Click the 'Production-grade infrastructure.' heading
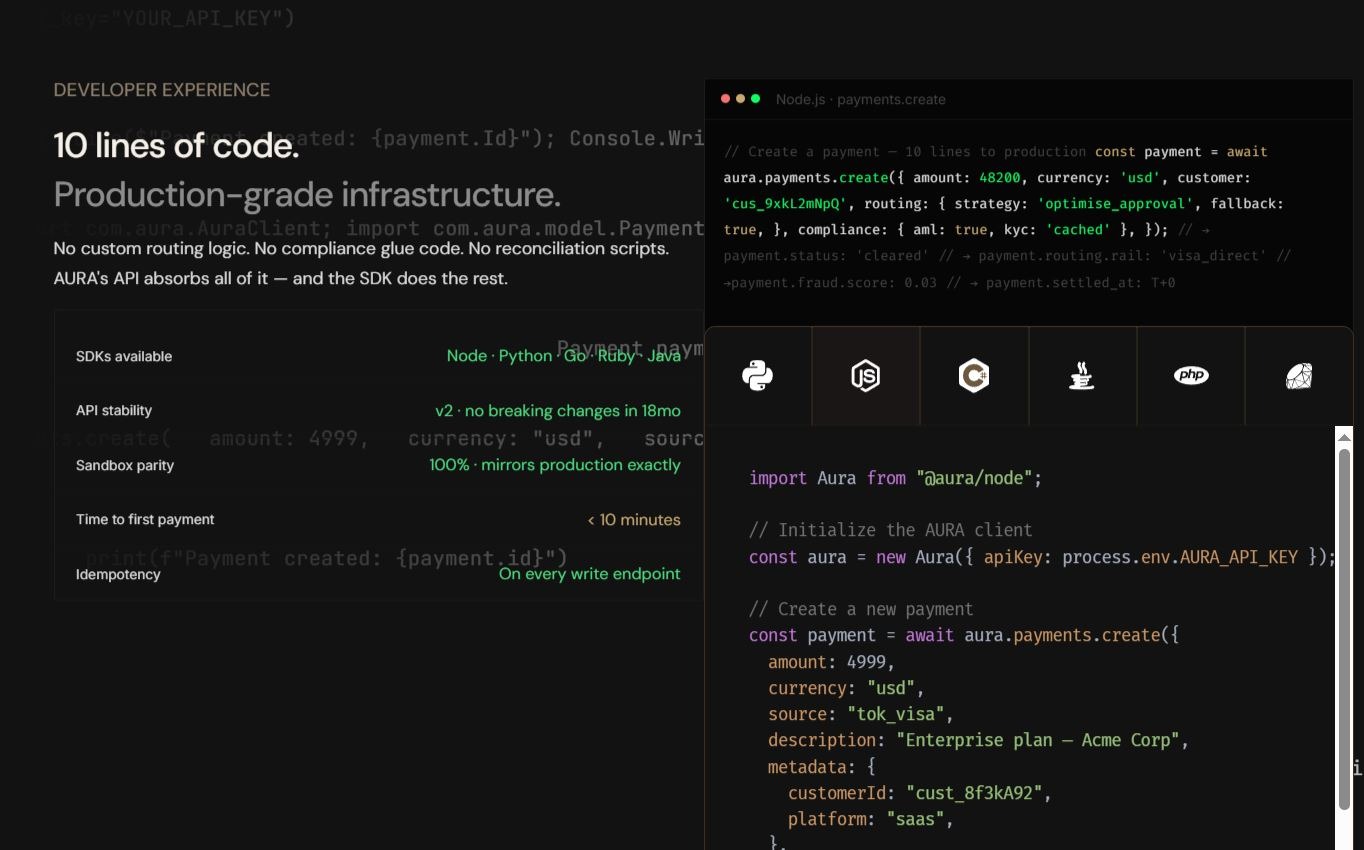Screen dimensions: 1364x850 [x=307, y=194]
